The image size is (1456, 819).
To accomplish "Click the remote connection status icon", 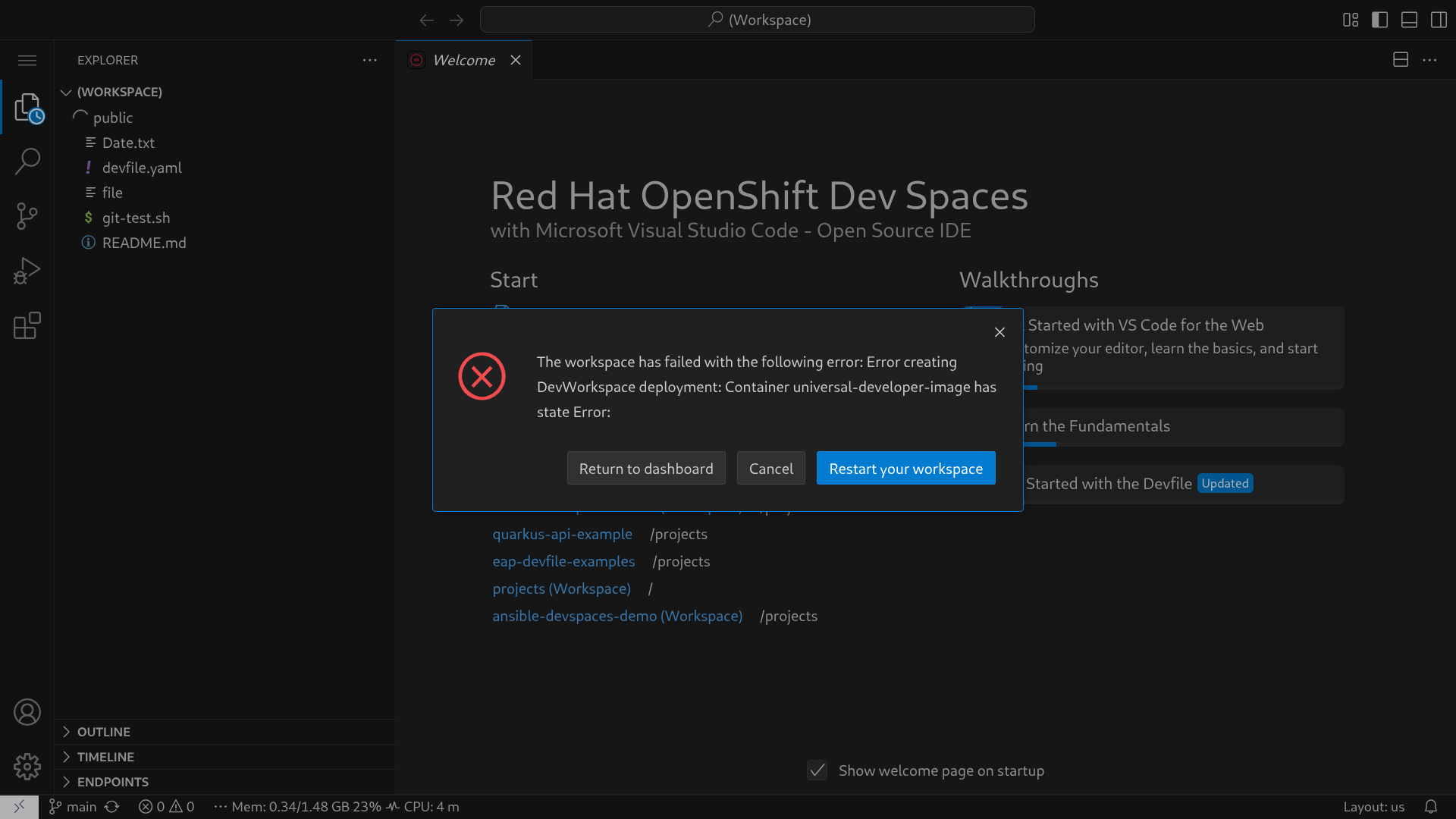I will click(19, 807).
